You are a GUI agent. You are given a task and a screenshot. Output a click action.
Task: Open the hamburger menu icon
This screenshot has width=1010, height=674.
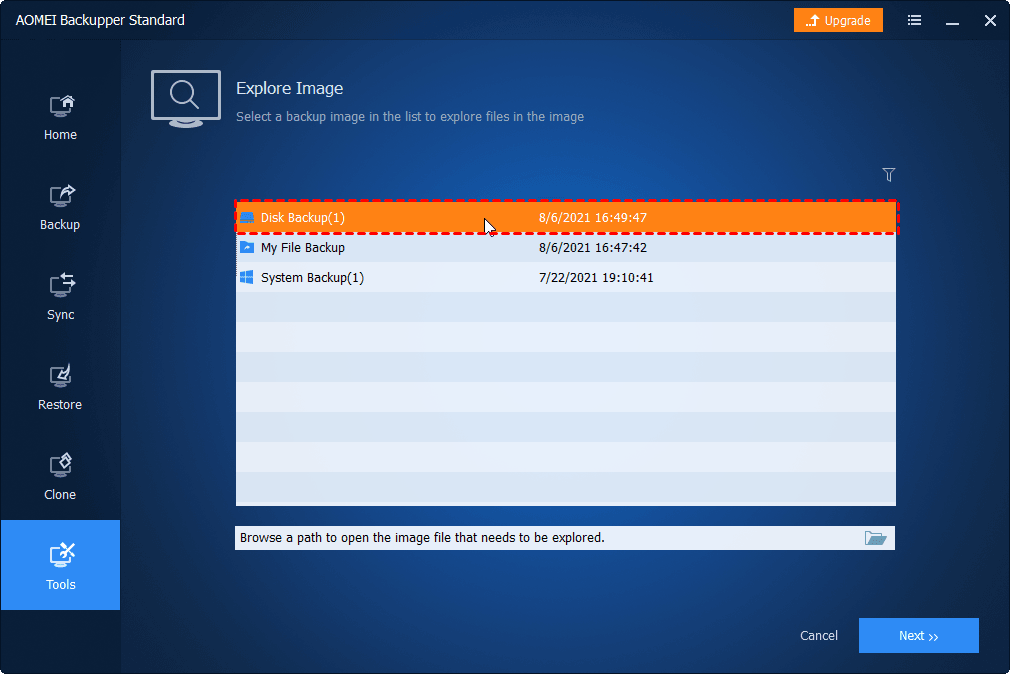point(914,21)
